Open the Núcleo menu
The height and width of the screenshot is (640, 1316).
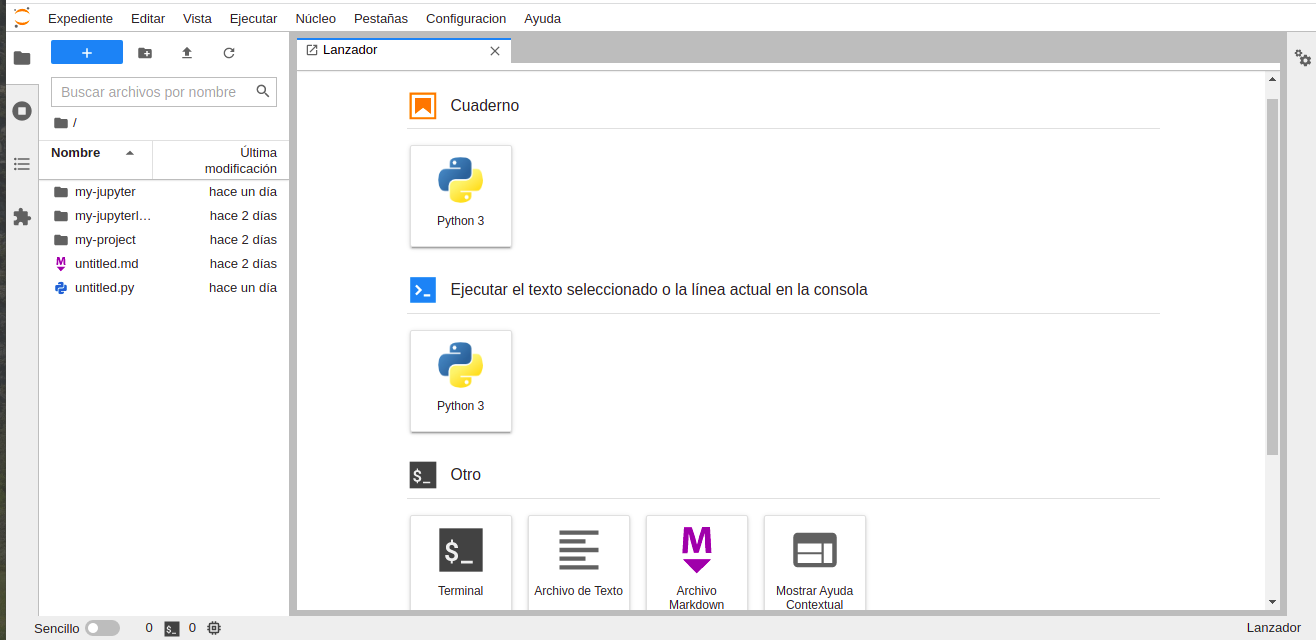pos(315,18)
